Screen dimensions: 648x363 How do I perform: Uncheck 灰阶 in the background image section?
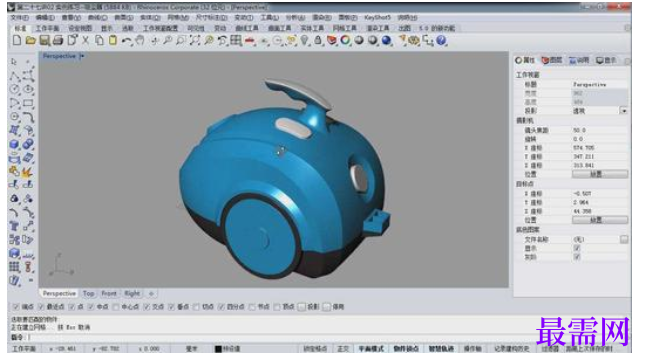click(x=577, y=257)
